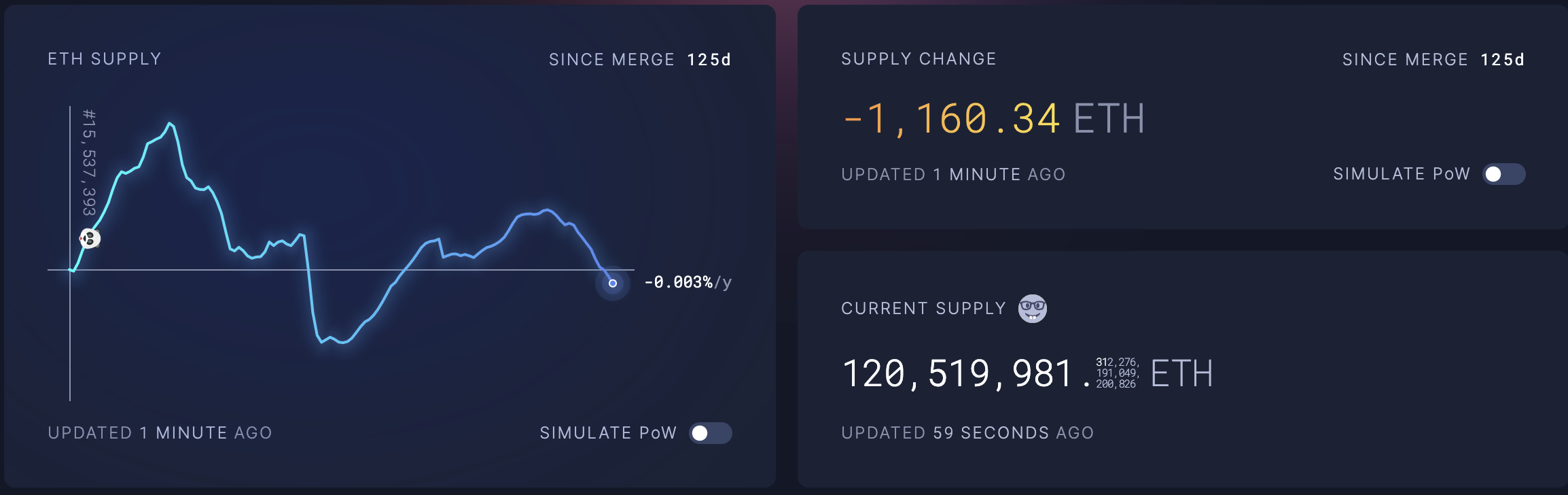Click the Simulate PoW label in Supply Change card
Screen dimensions: 1568x495
click(1402, 174)
